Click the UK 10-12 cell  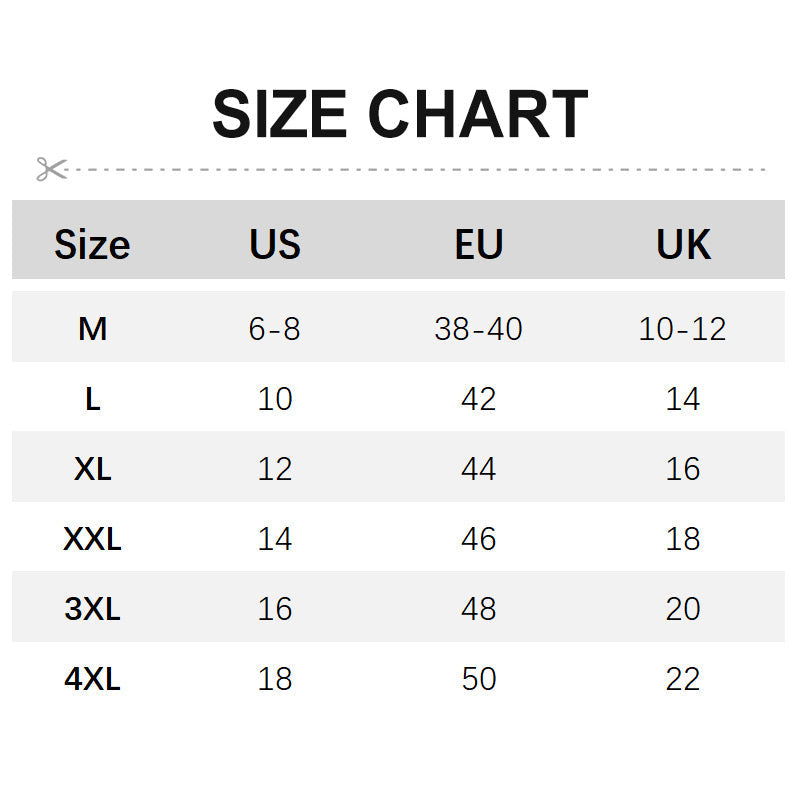click(683, 329)
